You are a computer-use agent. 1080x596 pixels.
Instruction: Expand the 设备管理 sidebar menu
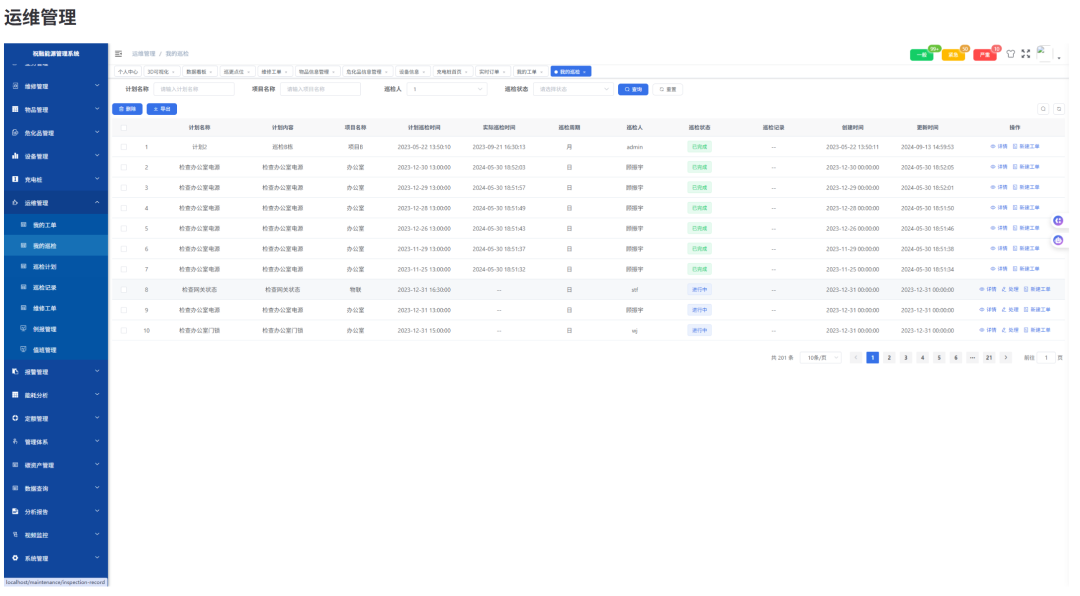click(56, 156)
